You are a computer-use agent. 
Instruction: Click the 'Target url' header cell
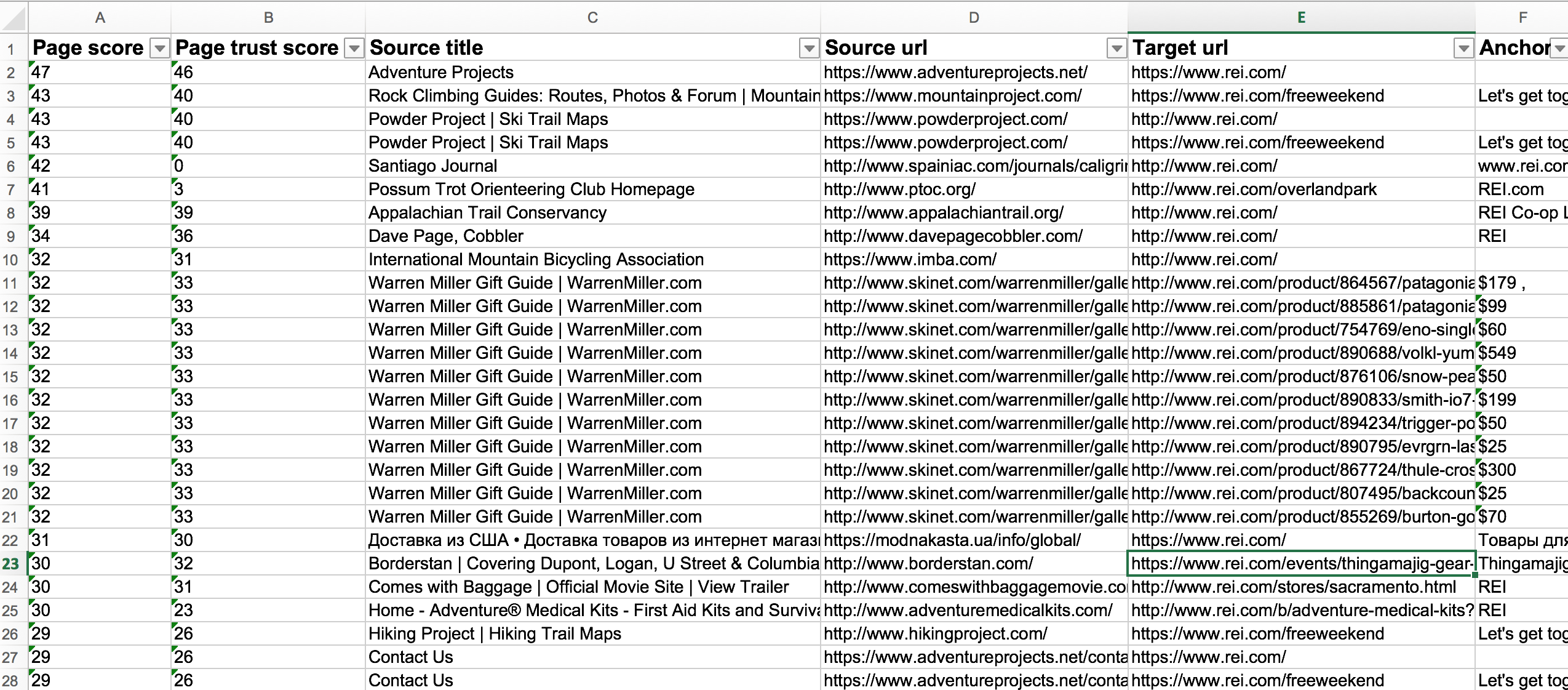[1301, 48]
